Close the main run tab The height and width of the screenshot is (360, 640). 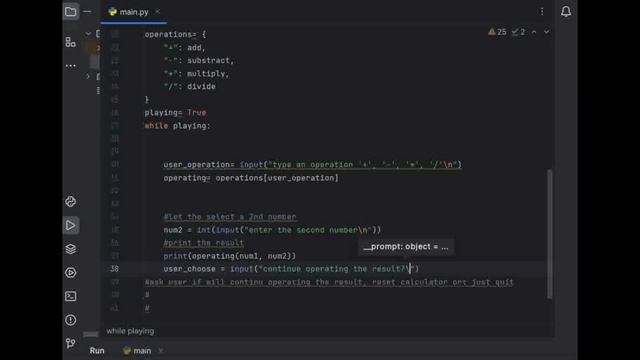pyautogui.click(x=161, y=351)
